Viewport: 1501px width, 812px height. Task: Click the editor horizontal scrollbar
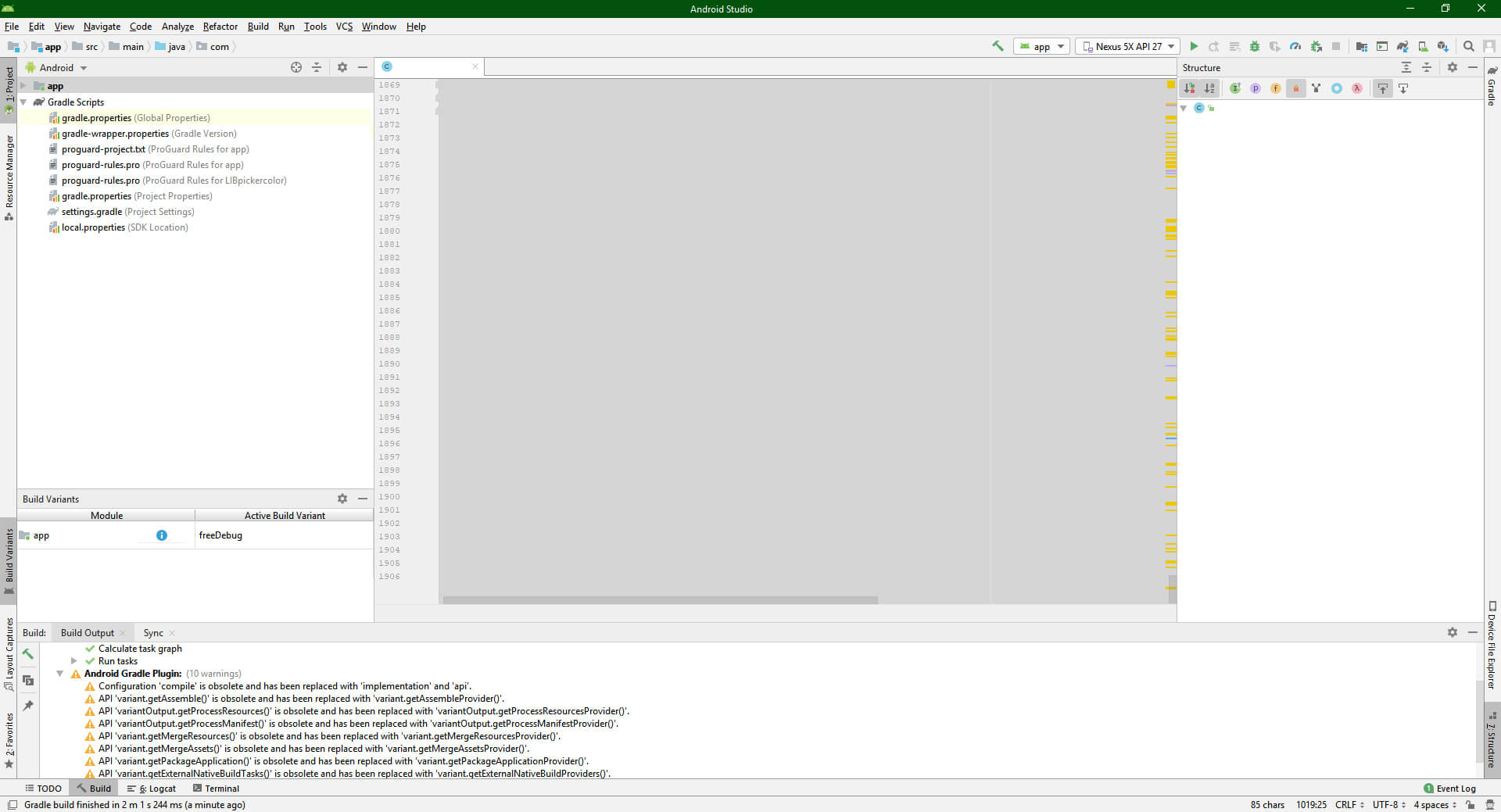[661, 600]
